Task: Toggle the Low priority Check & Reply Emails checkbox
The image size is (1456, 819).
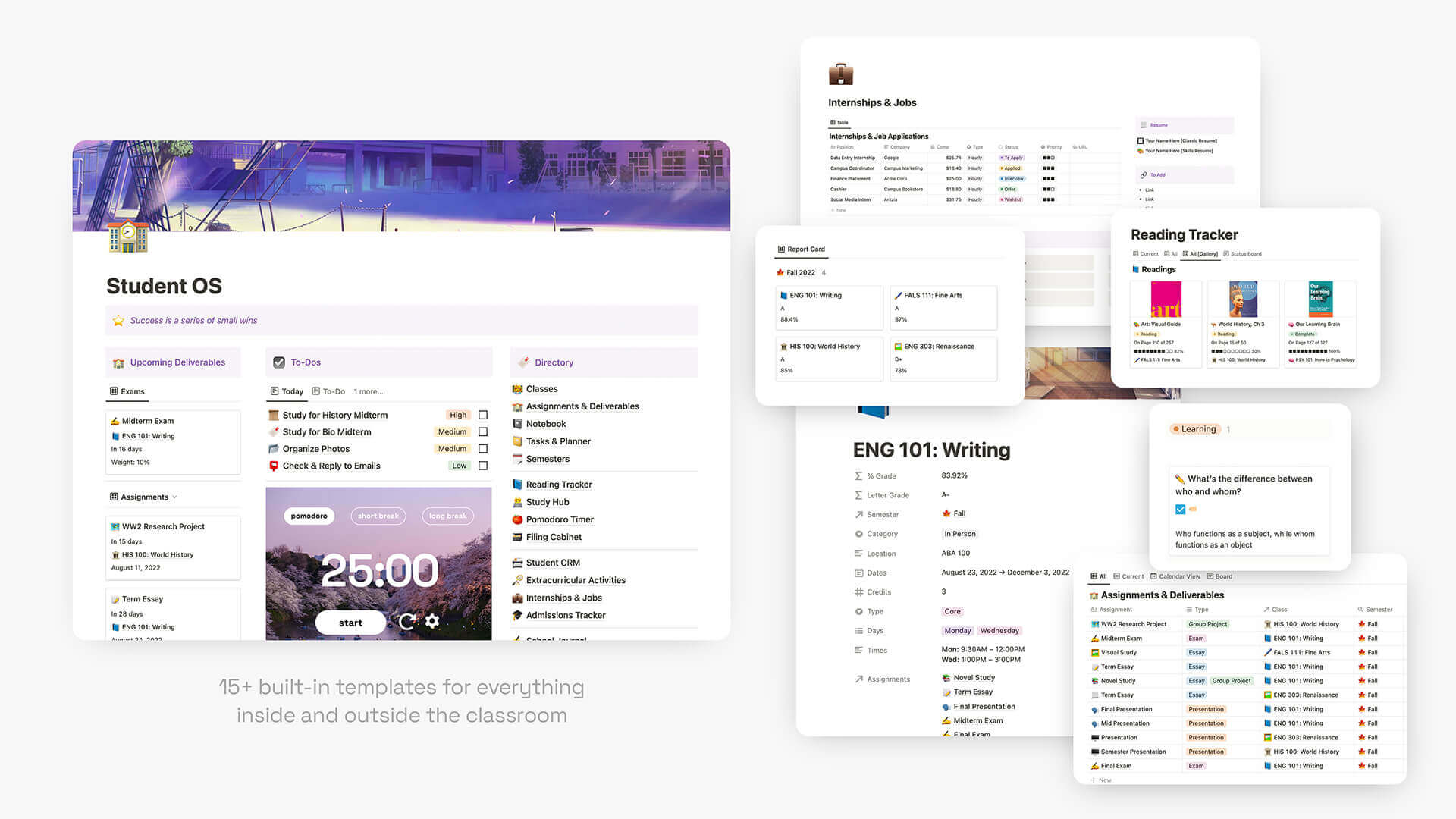Action: click(x=483, y=465)
